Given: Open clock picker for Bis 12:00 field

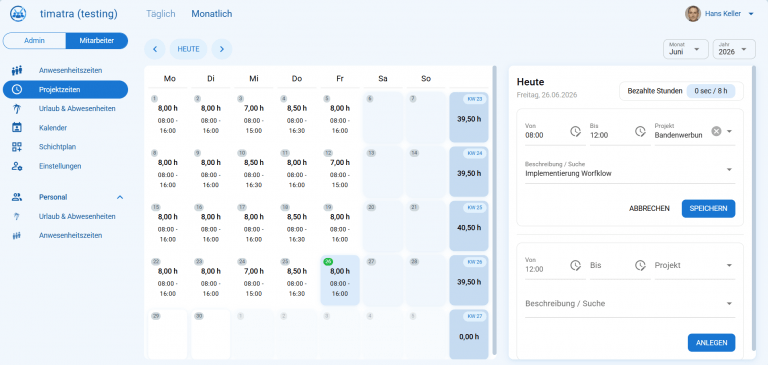Looking at the screenshot, I should (x=640, y=131).
